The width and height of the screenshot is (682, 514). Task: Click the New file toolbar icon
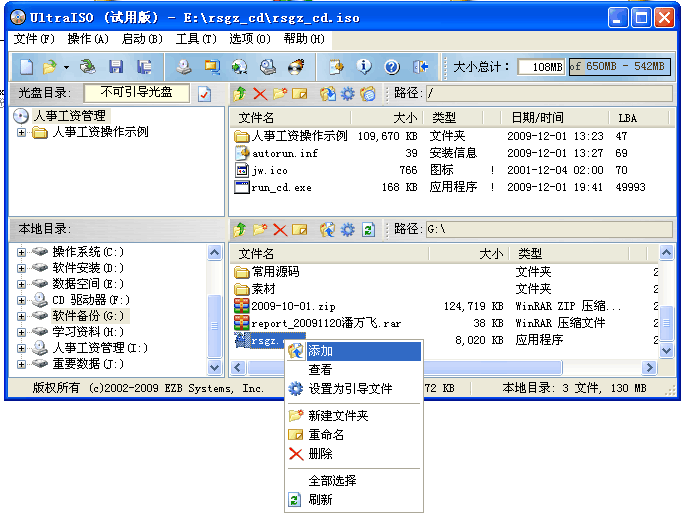coord(27,67)
